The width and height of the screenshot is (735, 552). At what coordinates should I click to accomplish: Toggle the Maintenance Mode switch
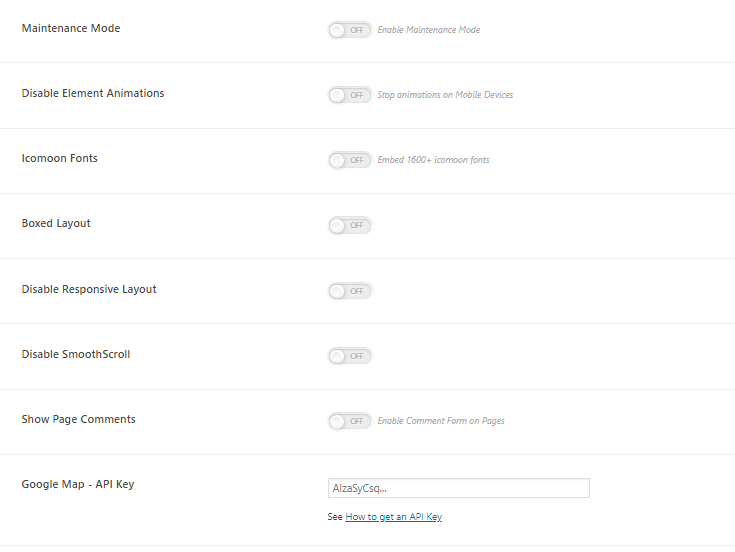pos(349,30)
